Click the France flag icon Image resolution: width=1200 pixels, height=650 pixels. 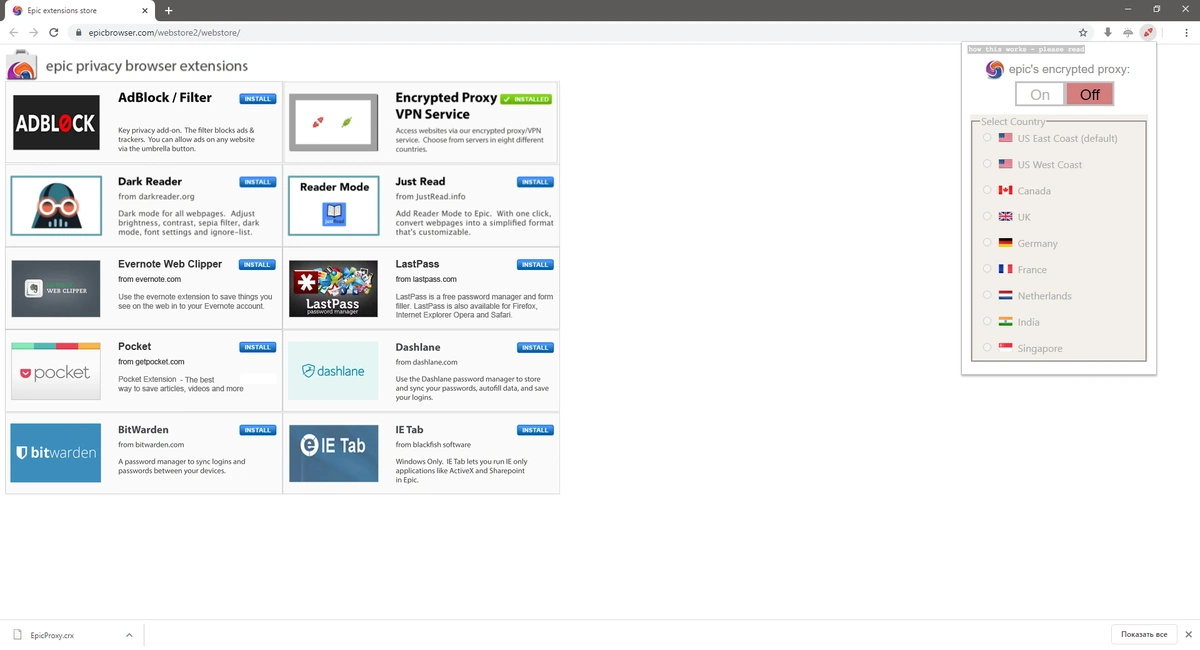pos(1006,269)
